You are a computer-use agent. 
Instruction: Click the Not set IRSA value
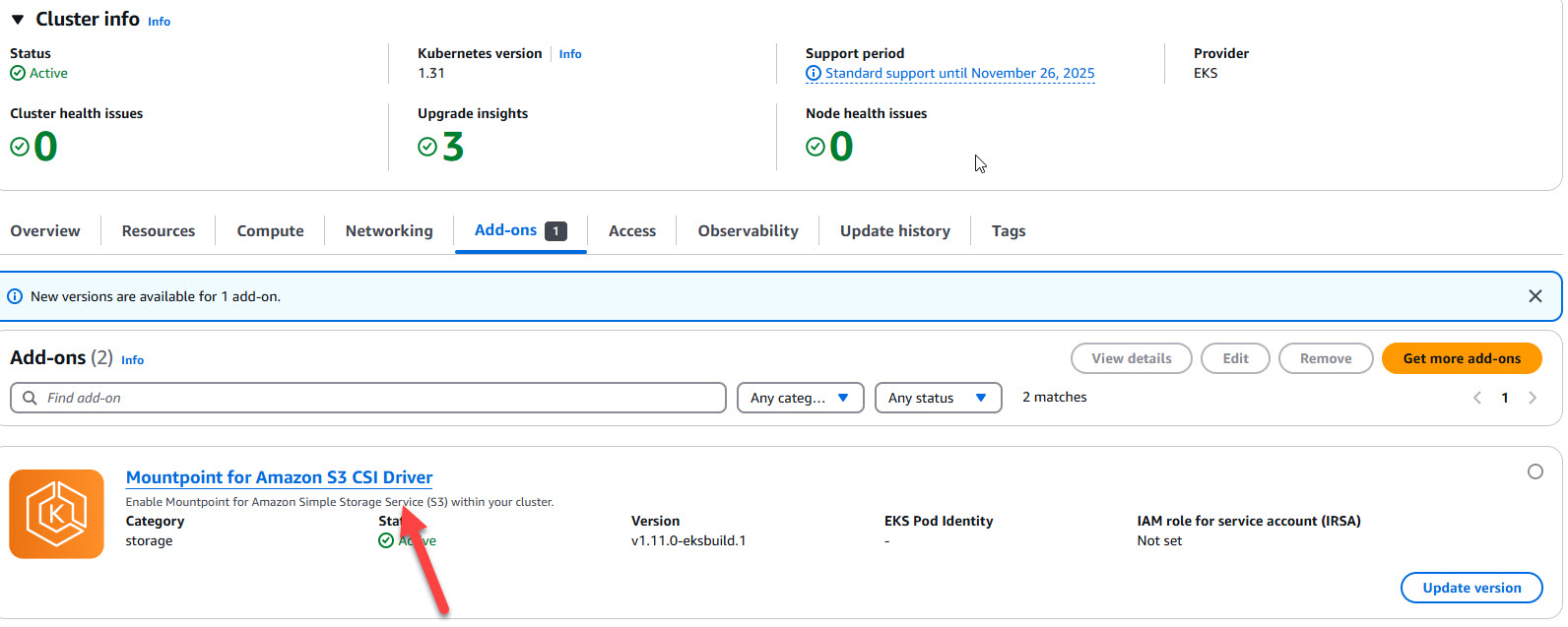[x=1159, y=540]
